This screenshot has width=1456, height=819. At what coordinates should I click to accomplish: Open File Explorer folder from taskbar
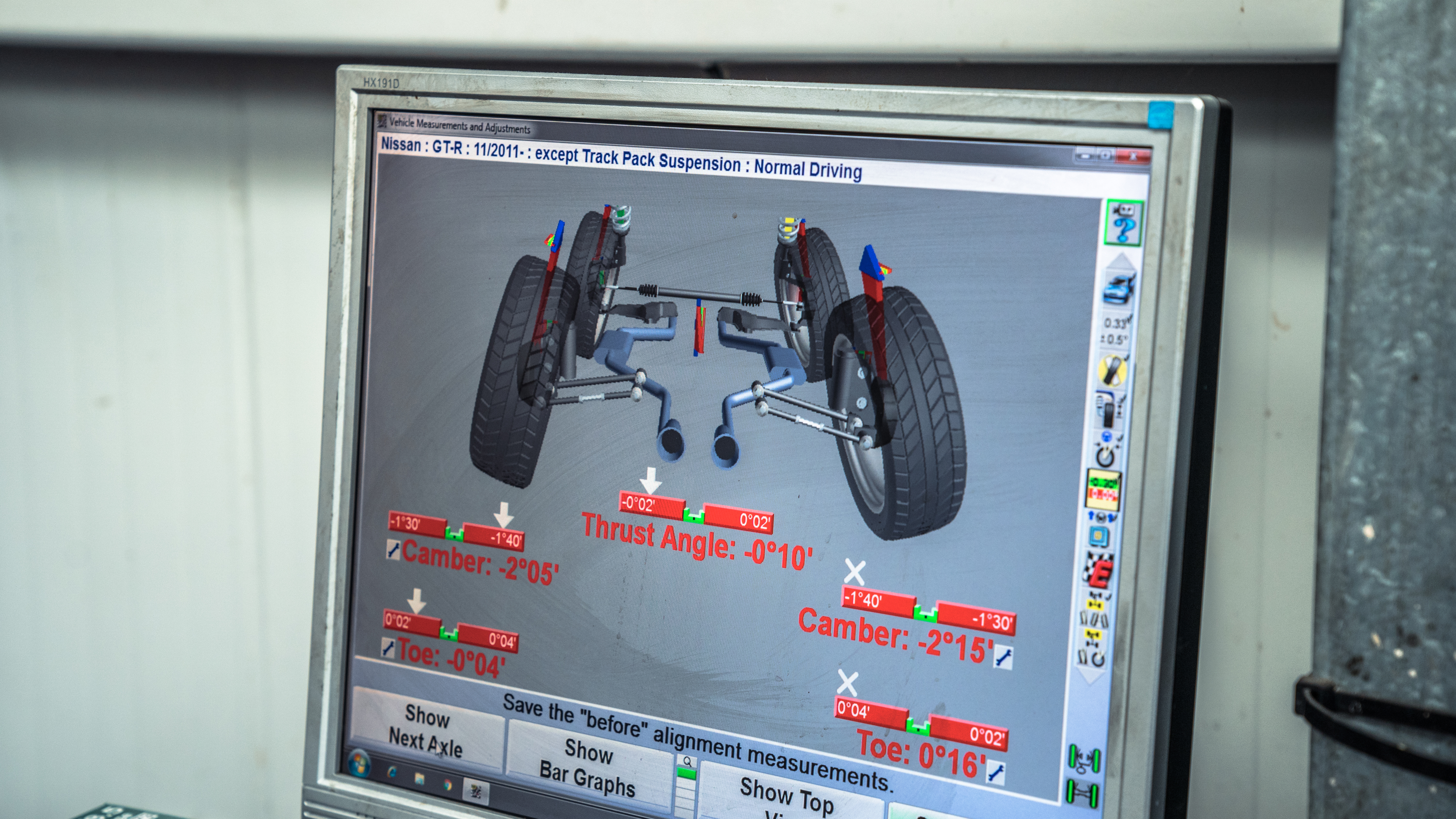pyautogui.click(x=419, y=779)
